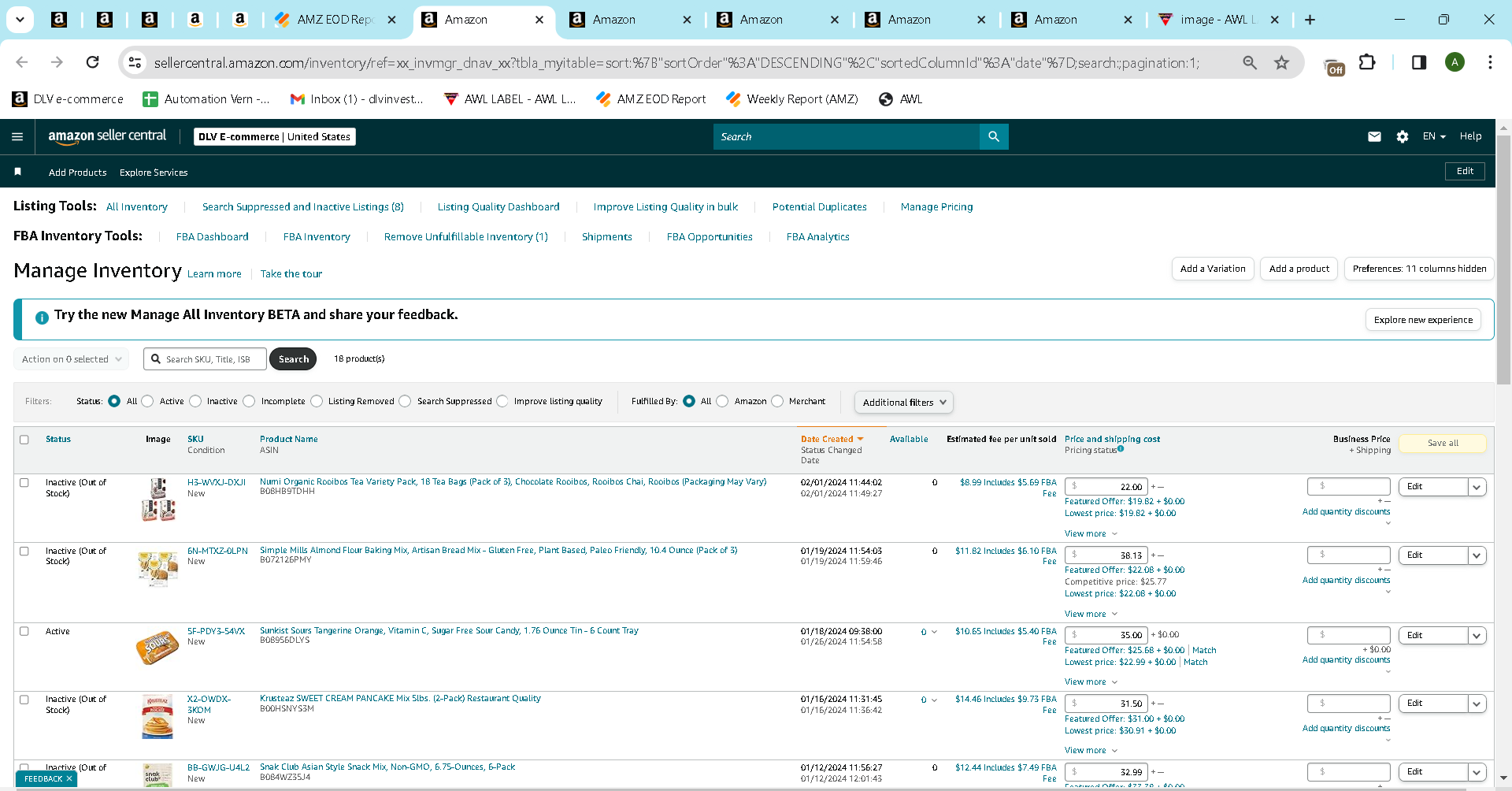Check the select-all checkbox in table header
The image size is (1512, 791).
click(x=24, y=440)
